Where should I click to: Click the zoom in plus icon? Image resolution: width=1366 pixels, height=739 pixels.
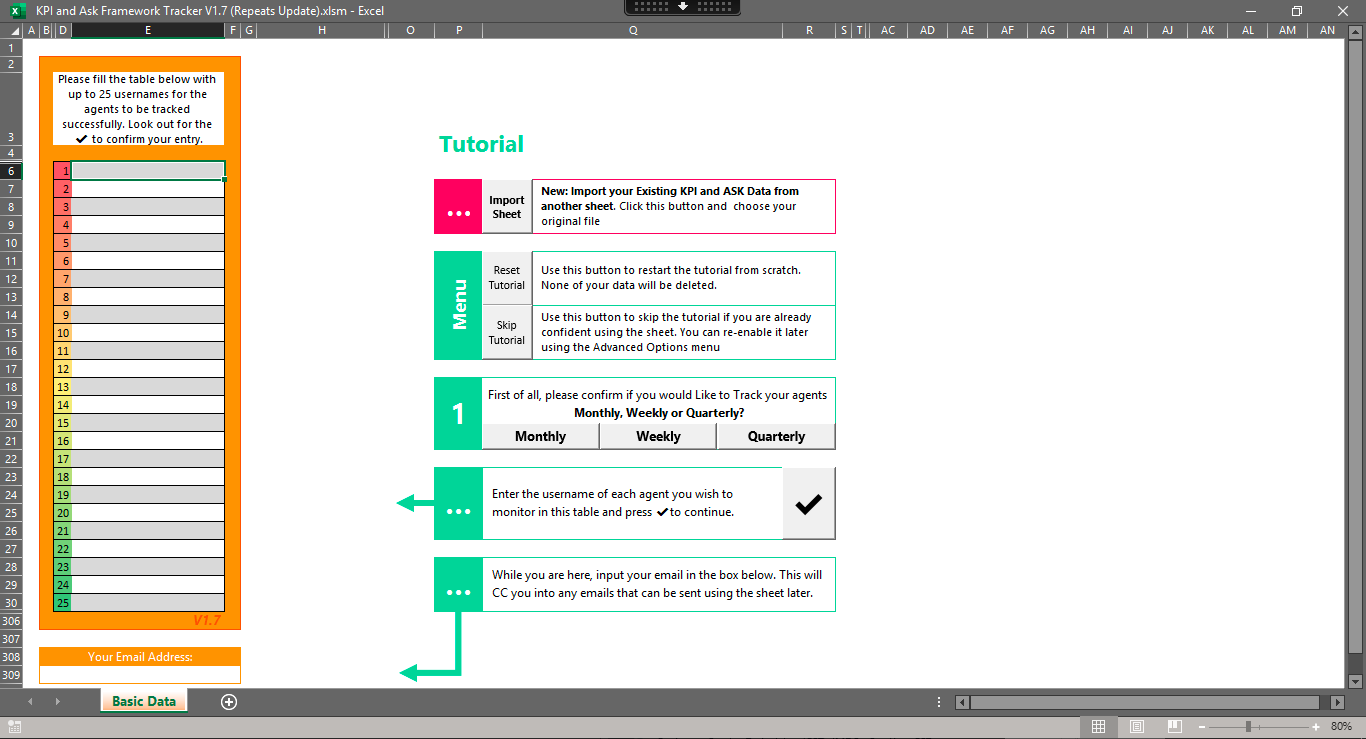1316,727
